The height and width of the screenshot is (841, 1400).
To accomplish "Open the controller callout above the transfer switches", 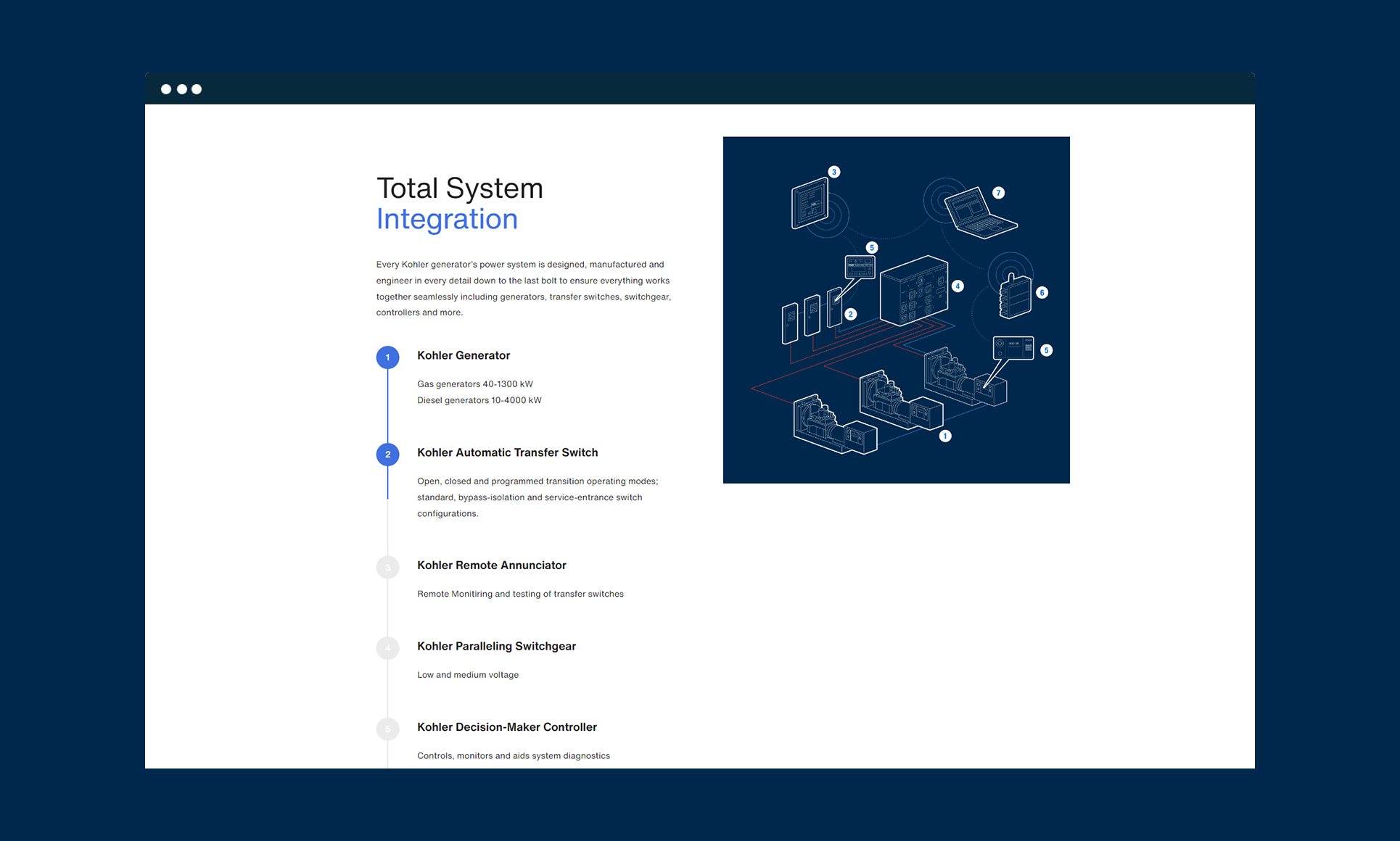I will (860, 268).
